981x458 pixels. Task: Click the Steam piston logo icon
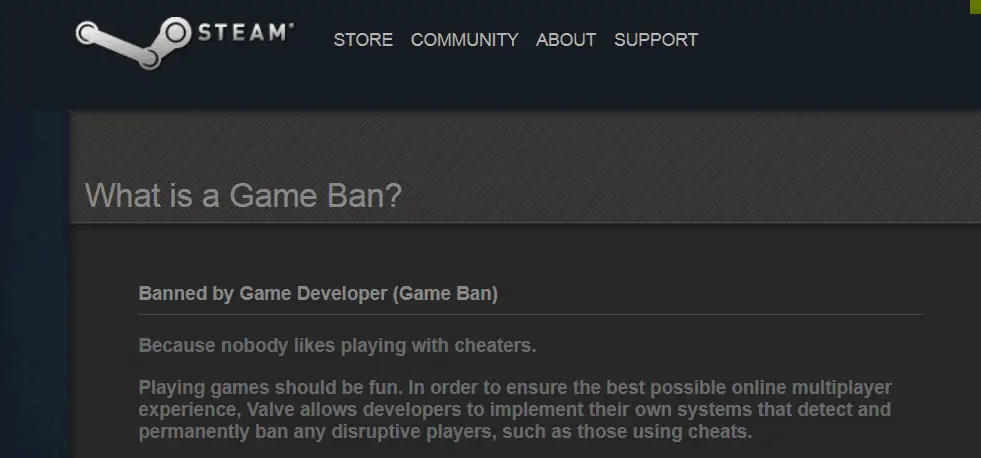click(x=133, y=43)
